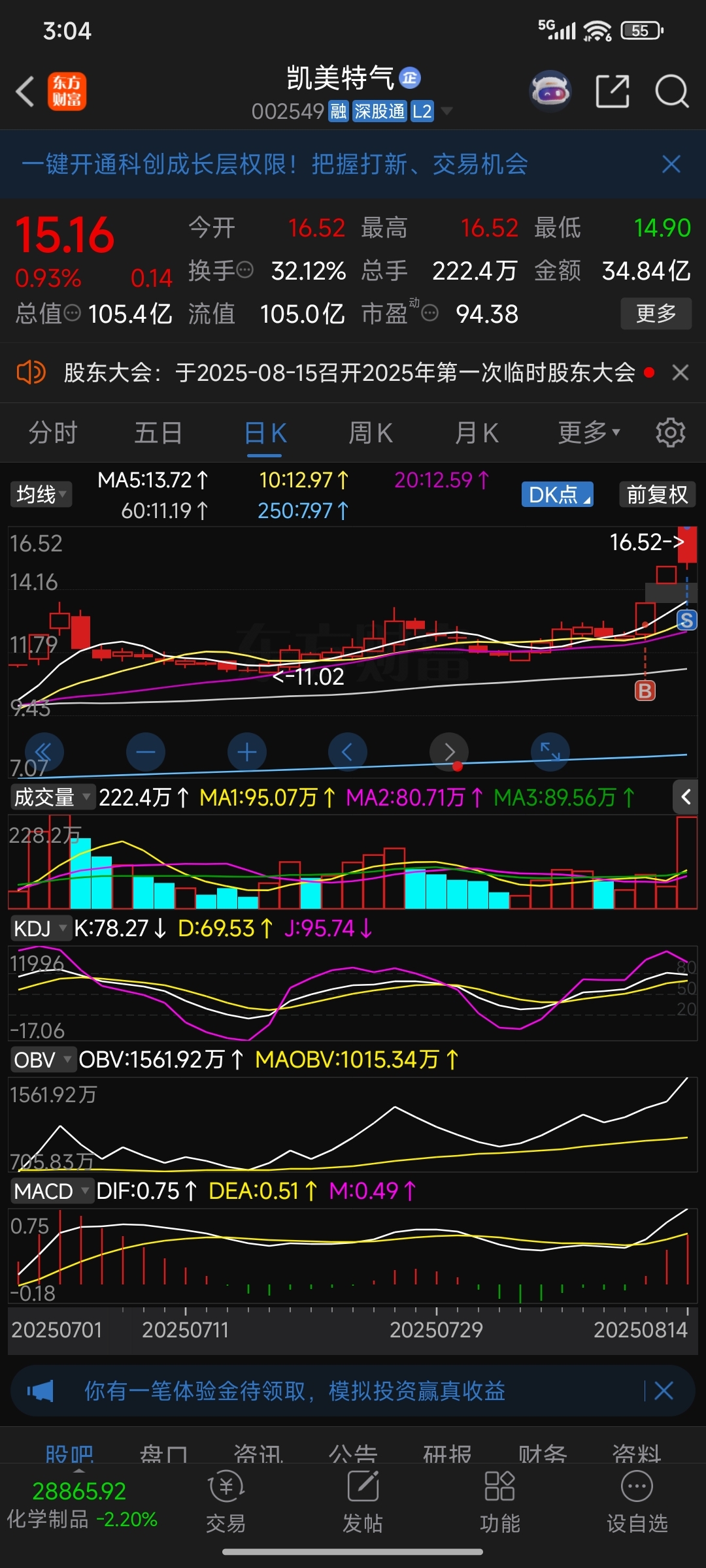Screen dimensions: 706x1568
Task: Tap the 深股通 badge
Action: coord(379,111)
